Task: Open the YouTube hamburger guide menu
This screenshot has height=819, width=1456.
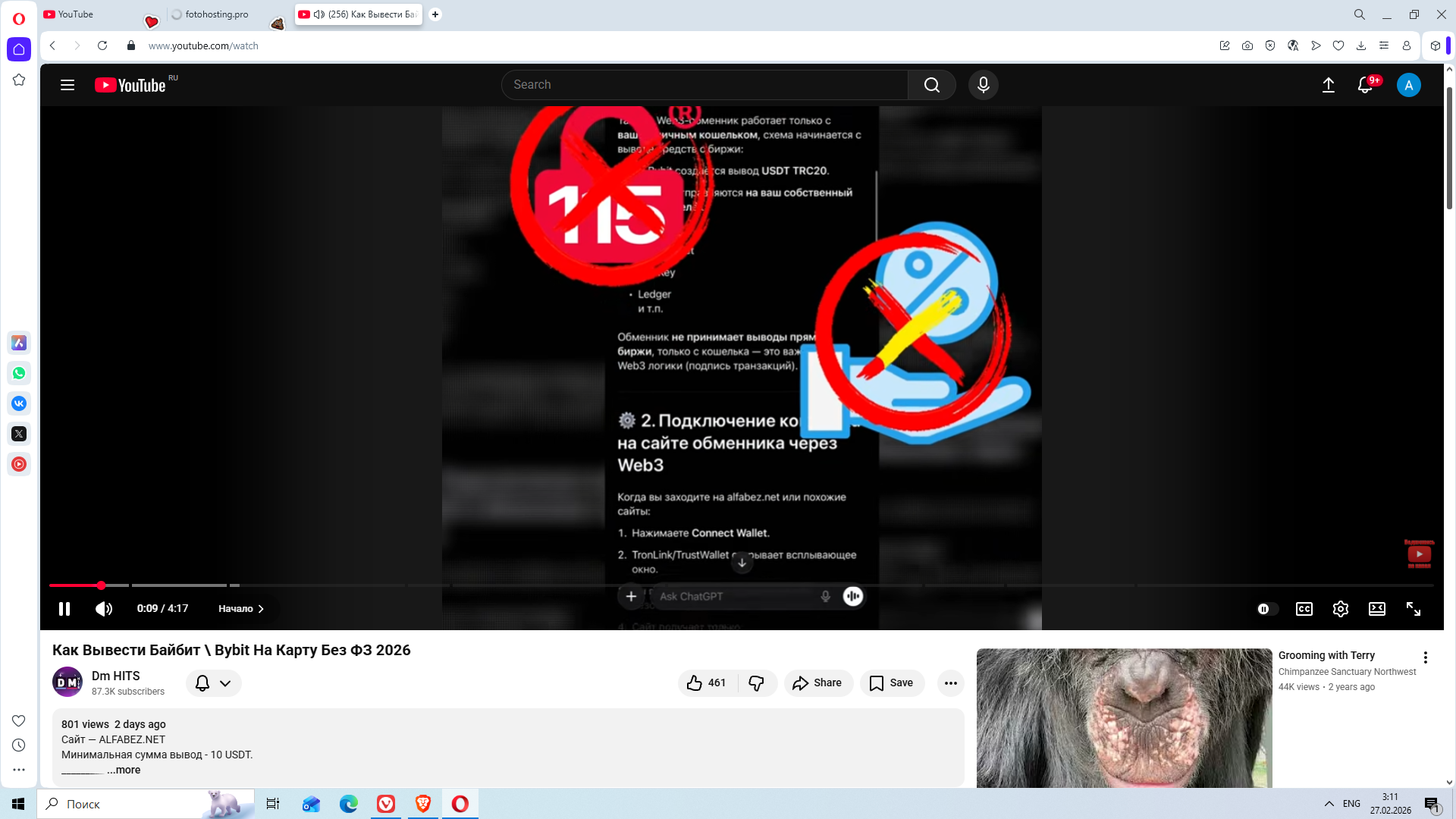Action: [x=67, y=85]
